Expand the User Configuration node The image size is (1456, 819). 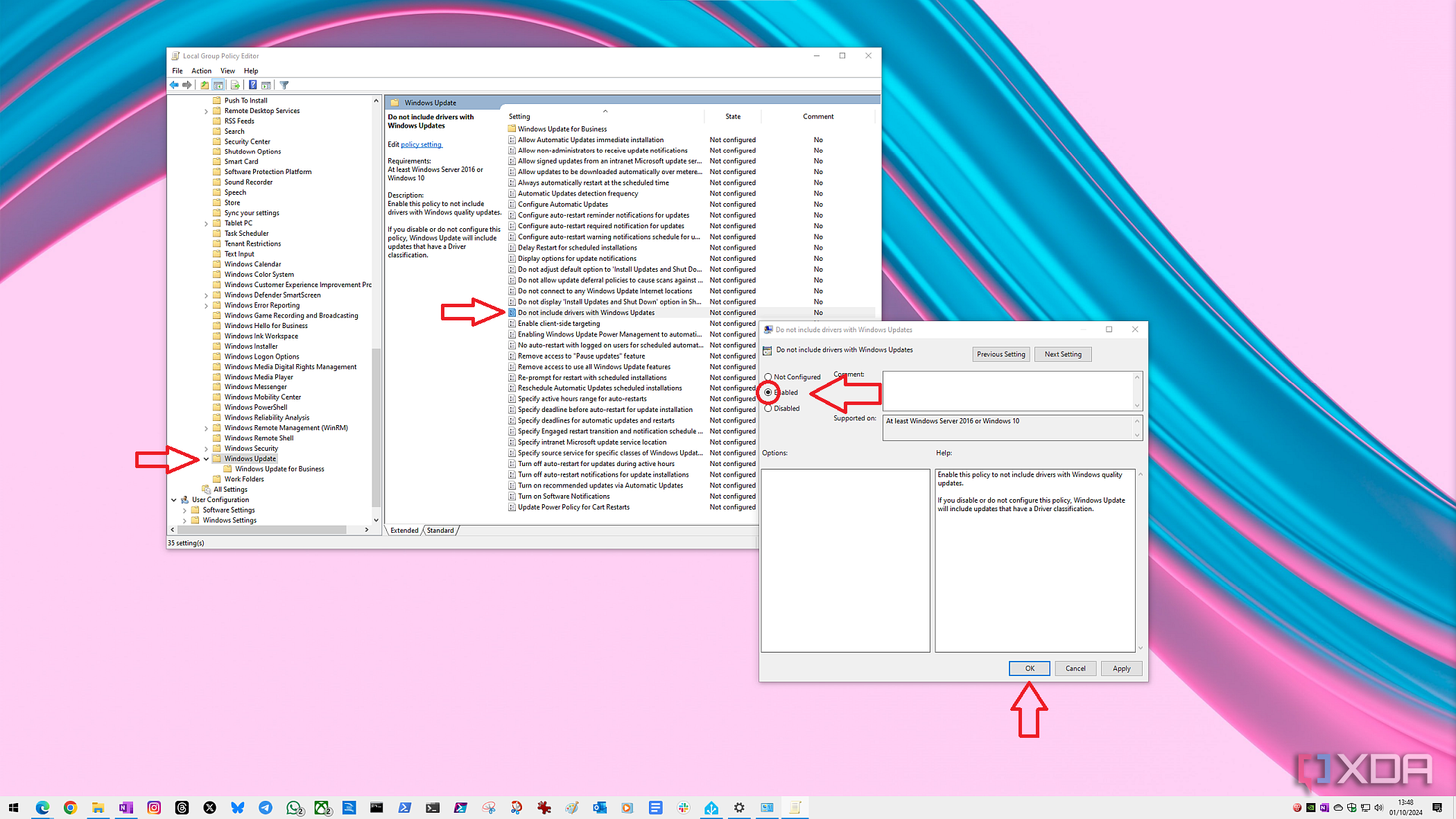[x=174, y=499]
